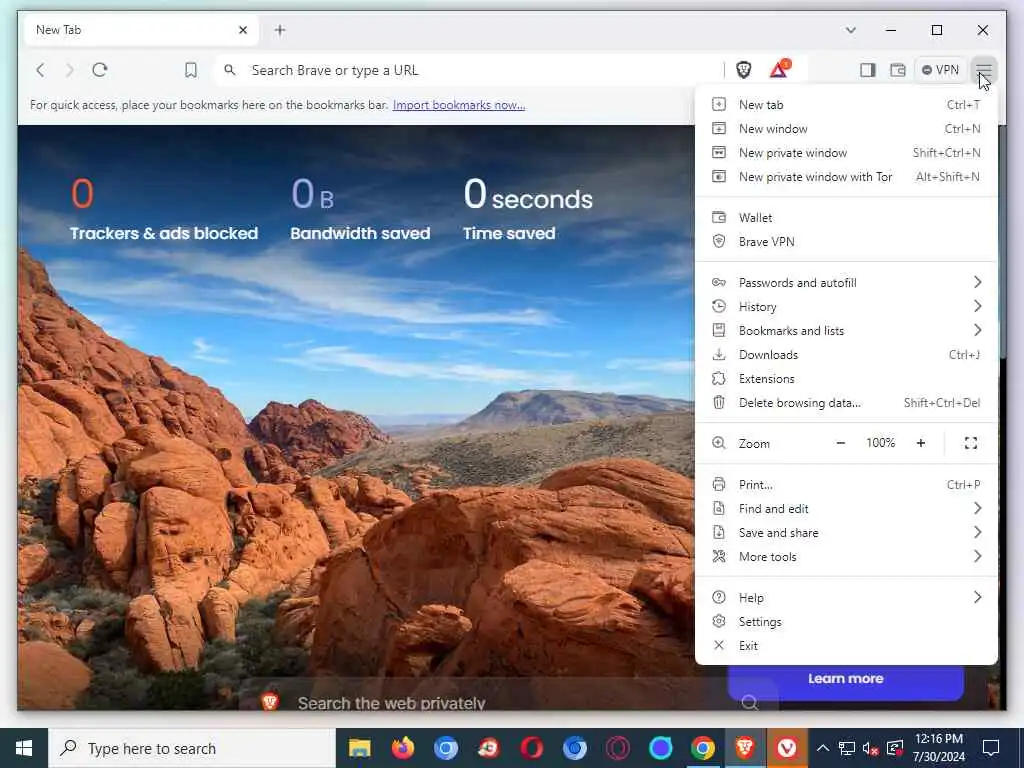1024x768 pixels.
Task: Expand Bookmarks and lists submenu
Action: click(x=846, y=330)
